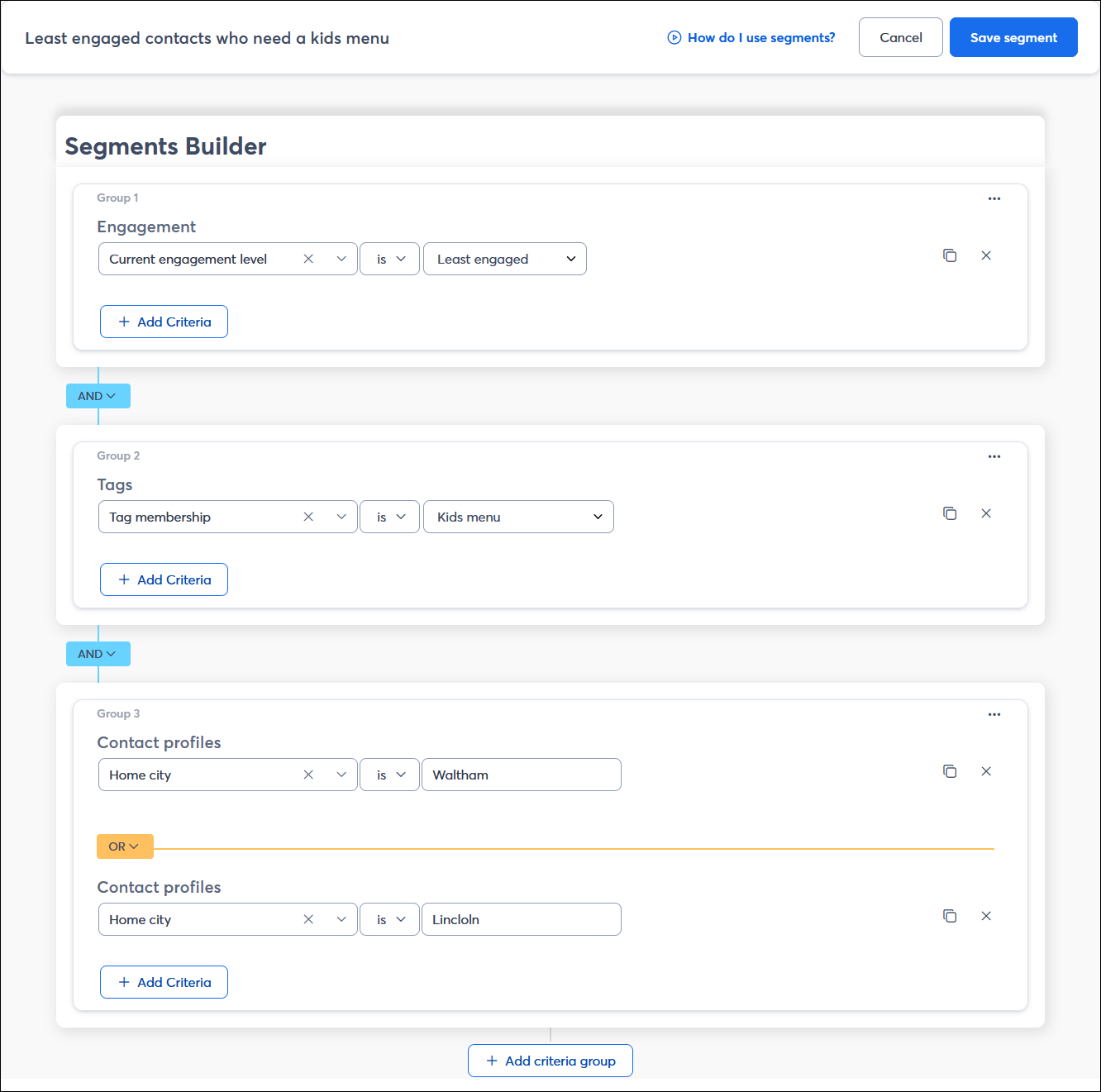Delete the Tag membership criteria row

click(x=986, y=513)
